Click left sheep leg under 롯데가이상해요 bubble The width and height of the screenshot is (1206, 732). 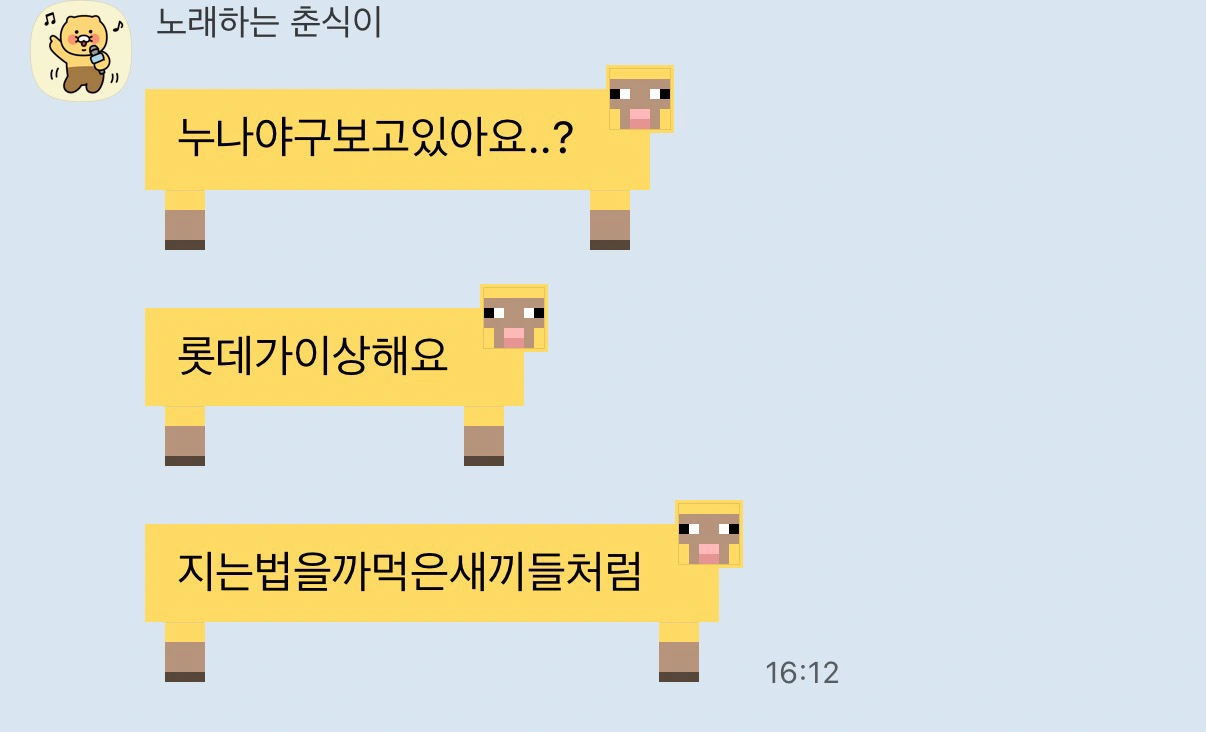click(185, 436)
